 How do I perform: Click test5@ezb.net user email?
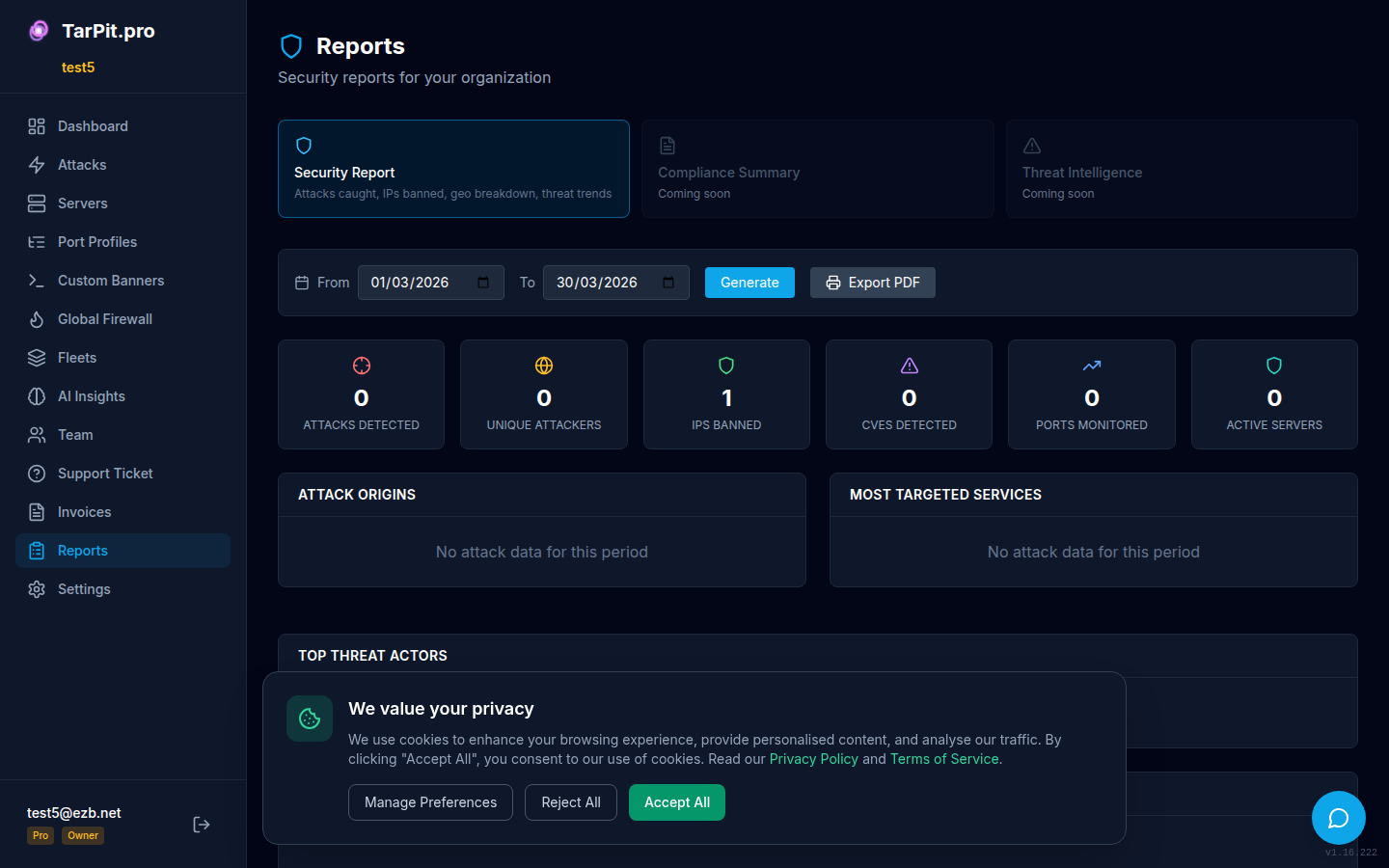coord(74,813)
